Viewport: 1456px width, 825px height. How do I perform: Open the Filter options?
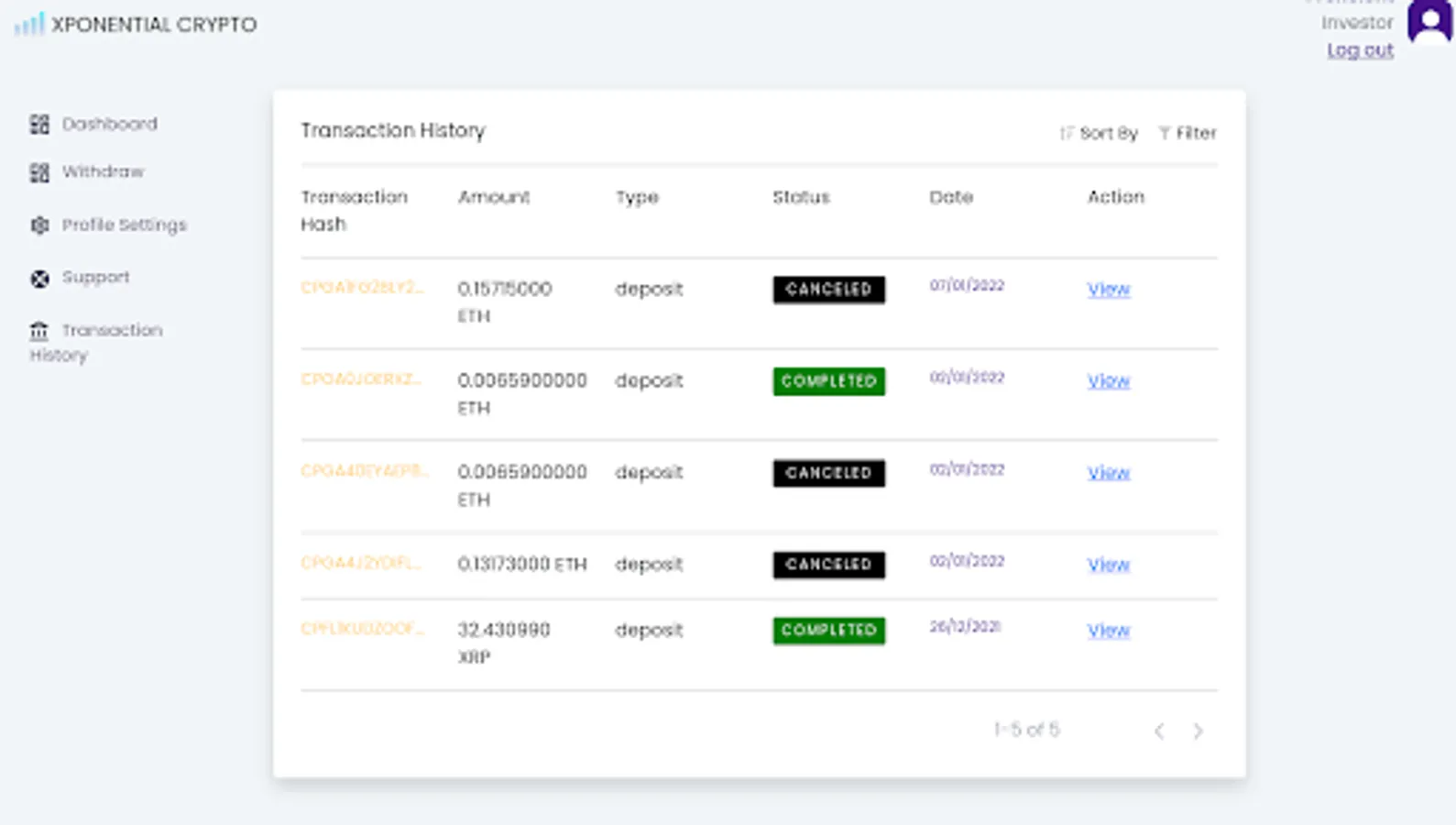click(x=1188, y=134)
